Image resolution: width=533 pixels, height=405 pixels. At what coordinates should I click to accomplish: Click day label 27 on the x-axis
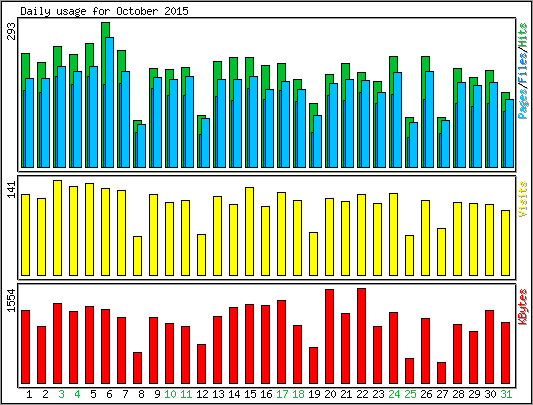coord(442,394)
